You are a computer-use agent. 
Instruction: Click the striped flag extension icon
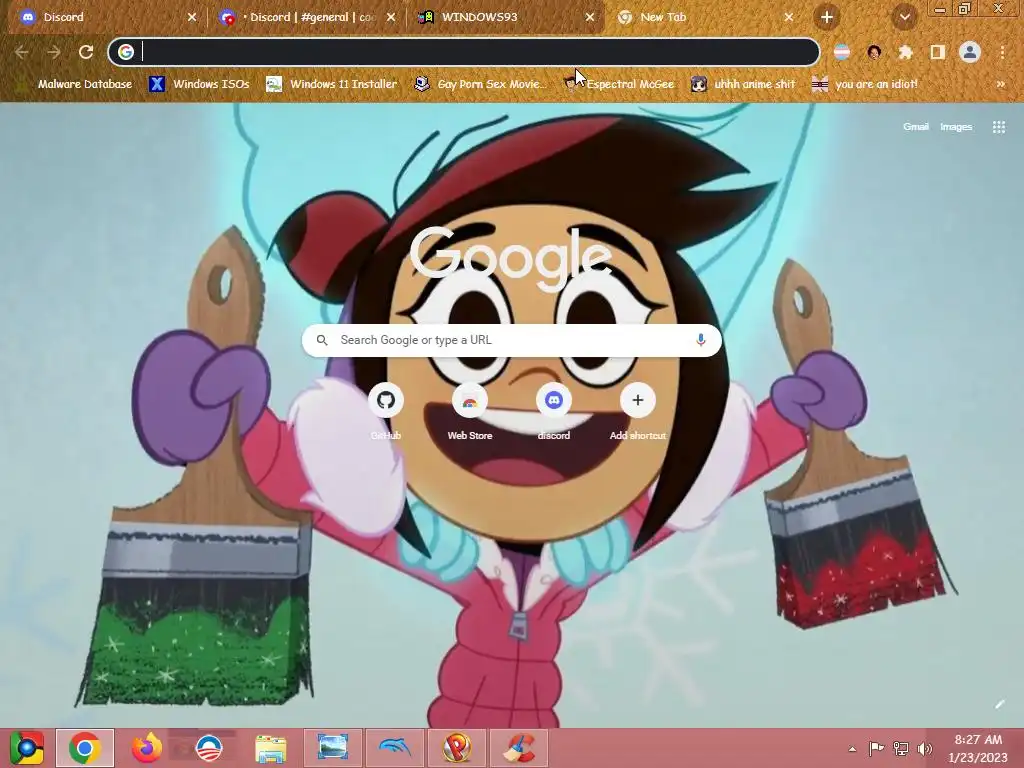pyautogui.click(x=842, y=52)
